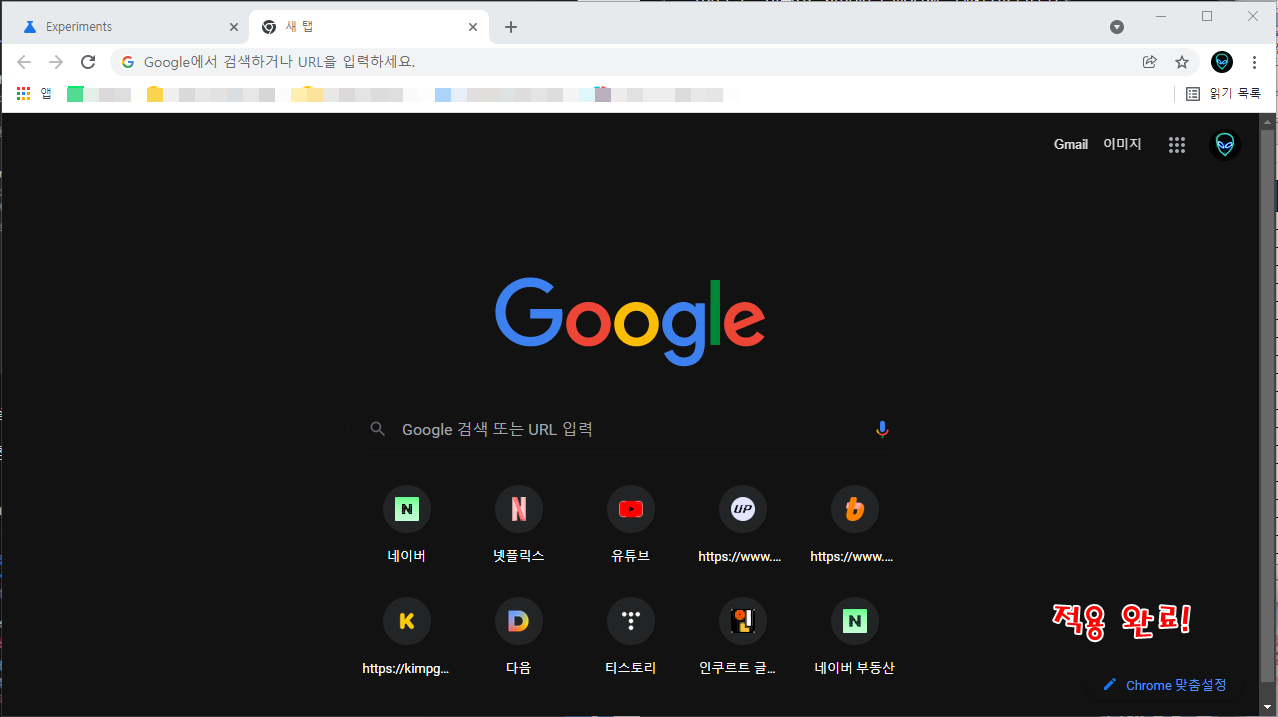The height and width of the screenshot is (717, 1278).
Task: Open the Chrome profile avatar in toolbar
Action: [x=1222, y=62]
